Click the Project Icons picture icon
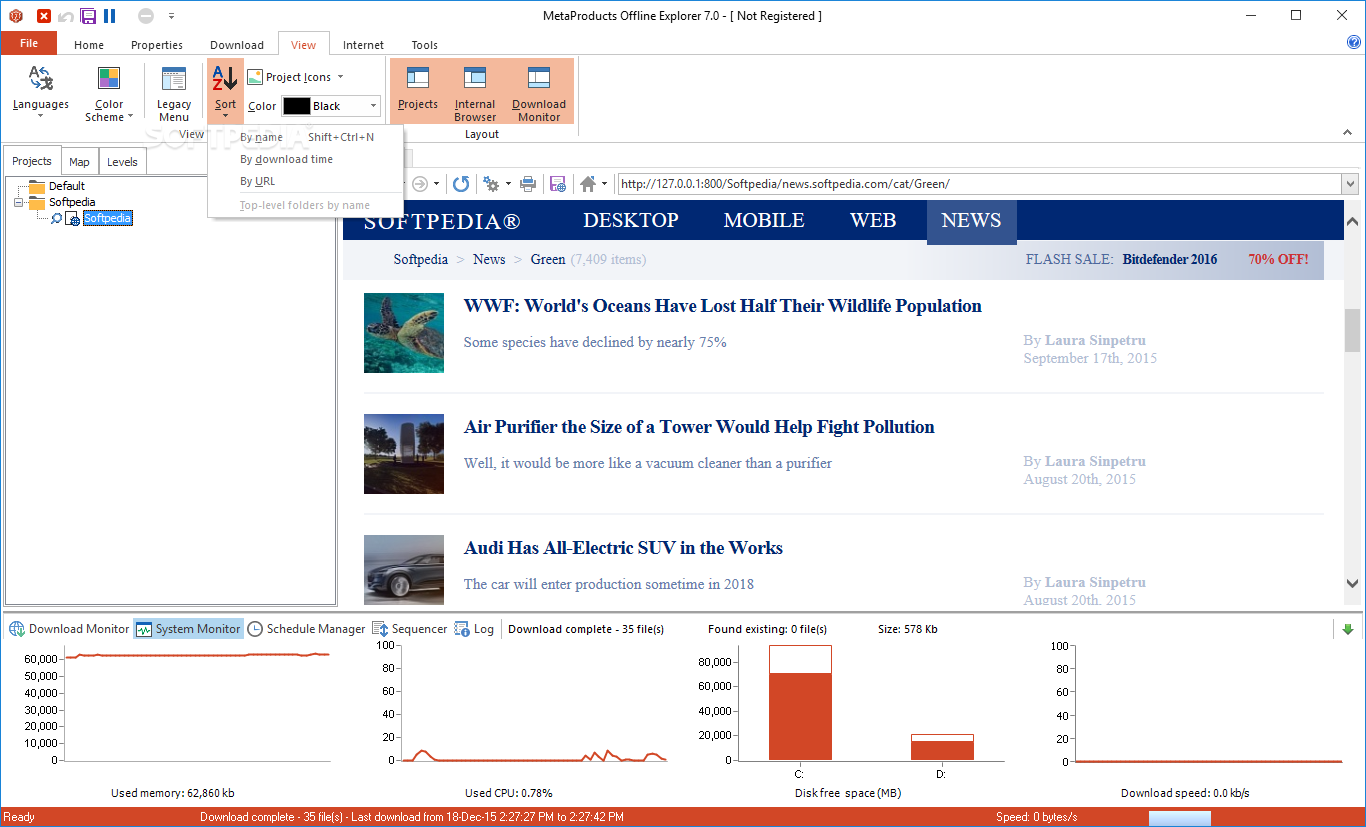The height and width of the screenshot is (827, 1366). [x=255, y=77]
